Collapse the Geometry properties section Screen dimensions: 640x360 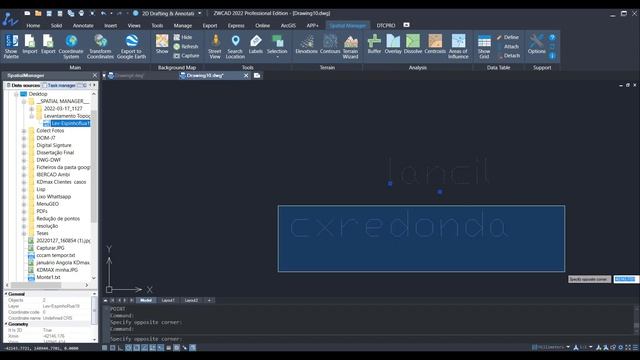pyautogui.click(x=6, y=324)
